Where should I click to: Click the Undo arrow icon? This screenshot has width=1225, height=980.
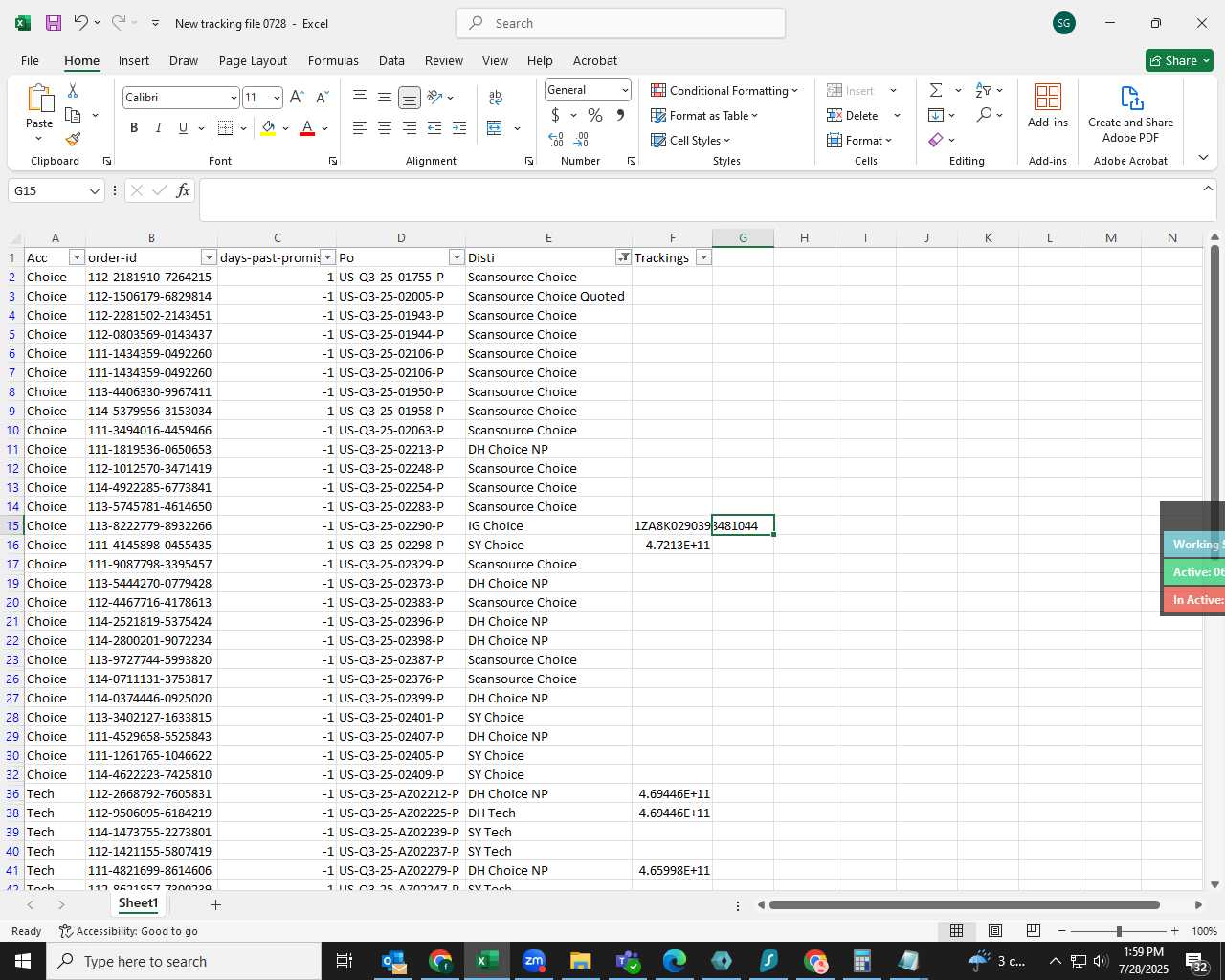[x=81, y=23]
